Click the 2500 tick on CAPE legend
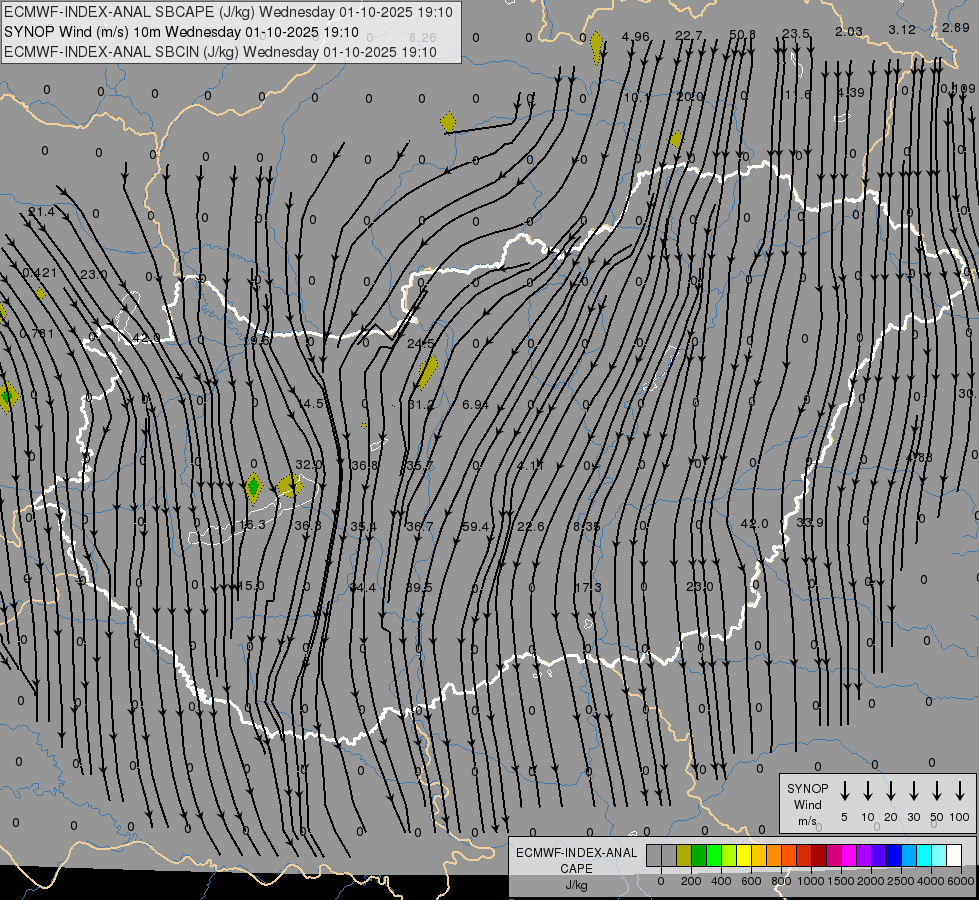979x900 pixels. pyautogui.click(x=900, y=881)
